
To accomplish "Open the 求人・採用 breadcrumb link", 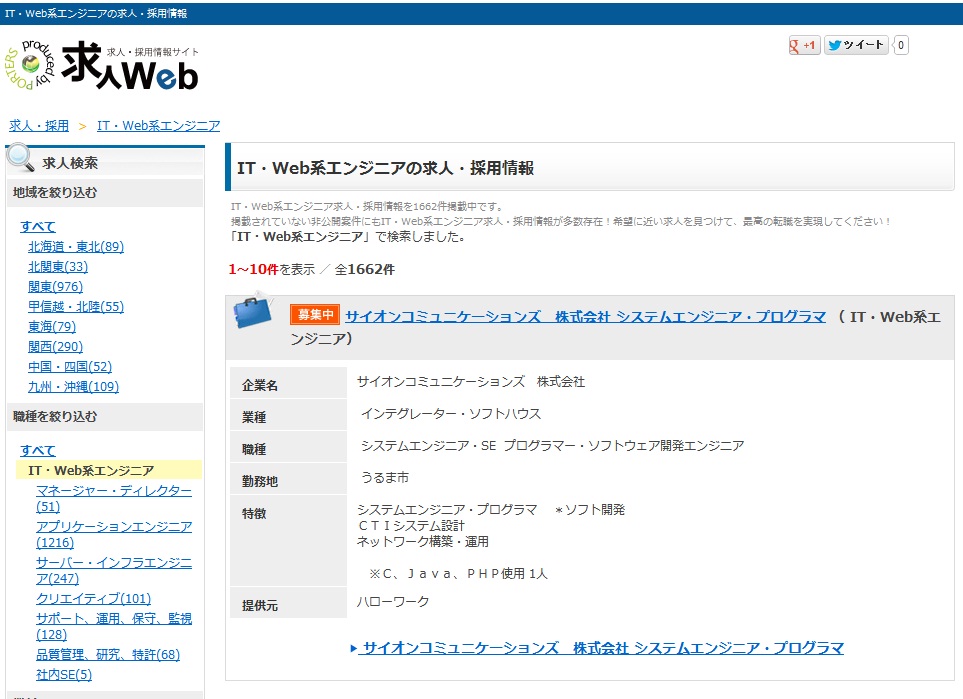I will [39, 126].
